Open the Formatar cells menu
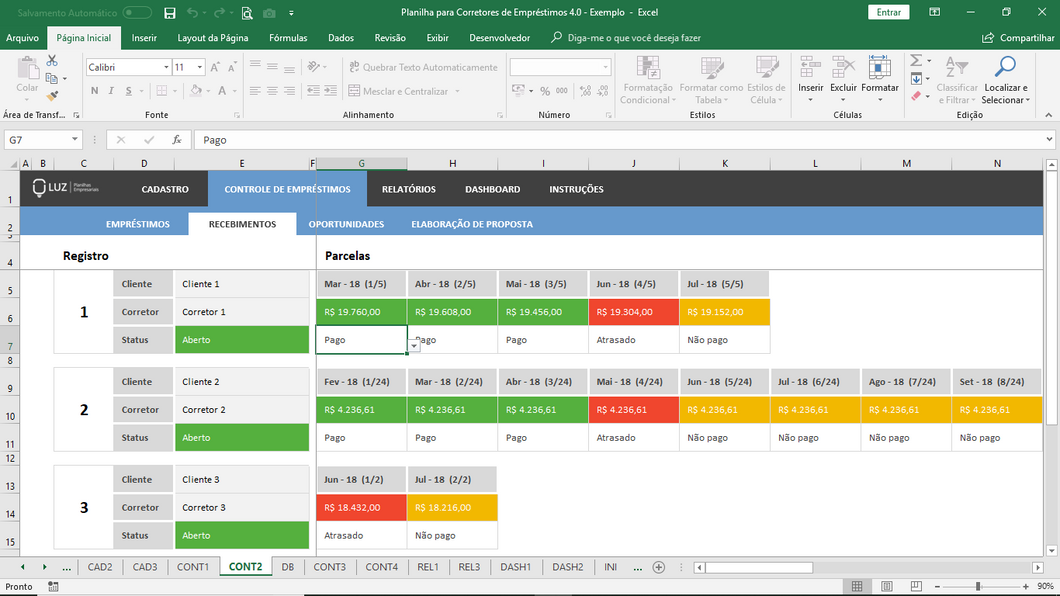The image size is (1060, 596). click(x=880, y=80)
